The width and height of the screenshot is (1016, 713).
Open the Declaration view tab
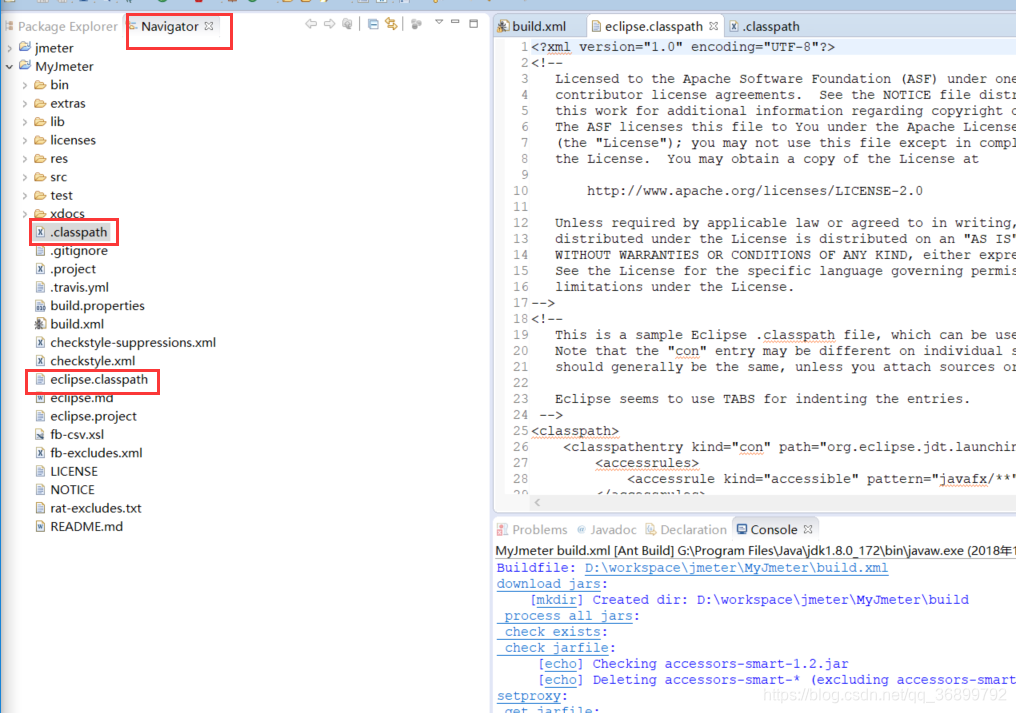click(x=686, y=530)
